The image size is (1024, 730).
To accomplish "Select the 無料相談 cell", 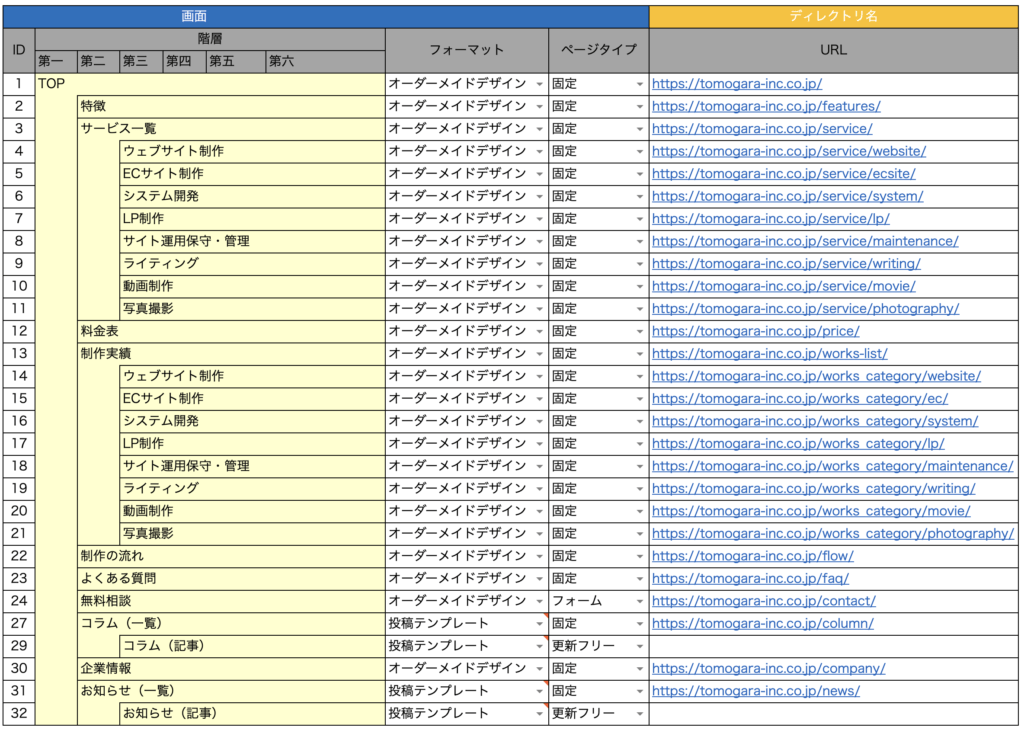I will [231, 601].
